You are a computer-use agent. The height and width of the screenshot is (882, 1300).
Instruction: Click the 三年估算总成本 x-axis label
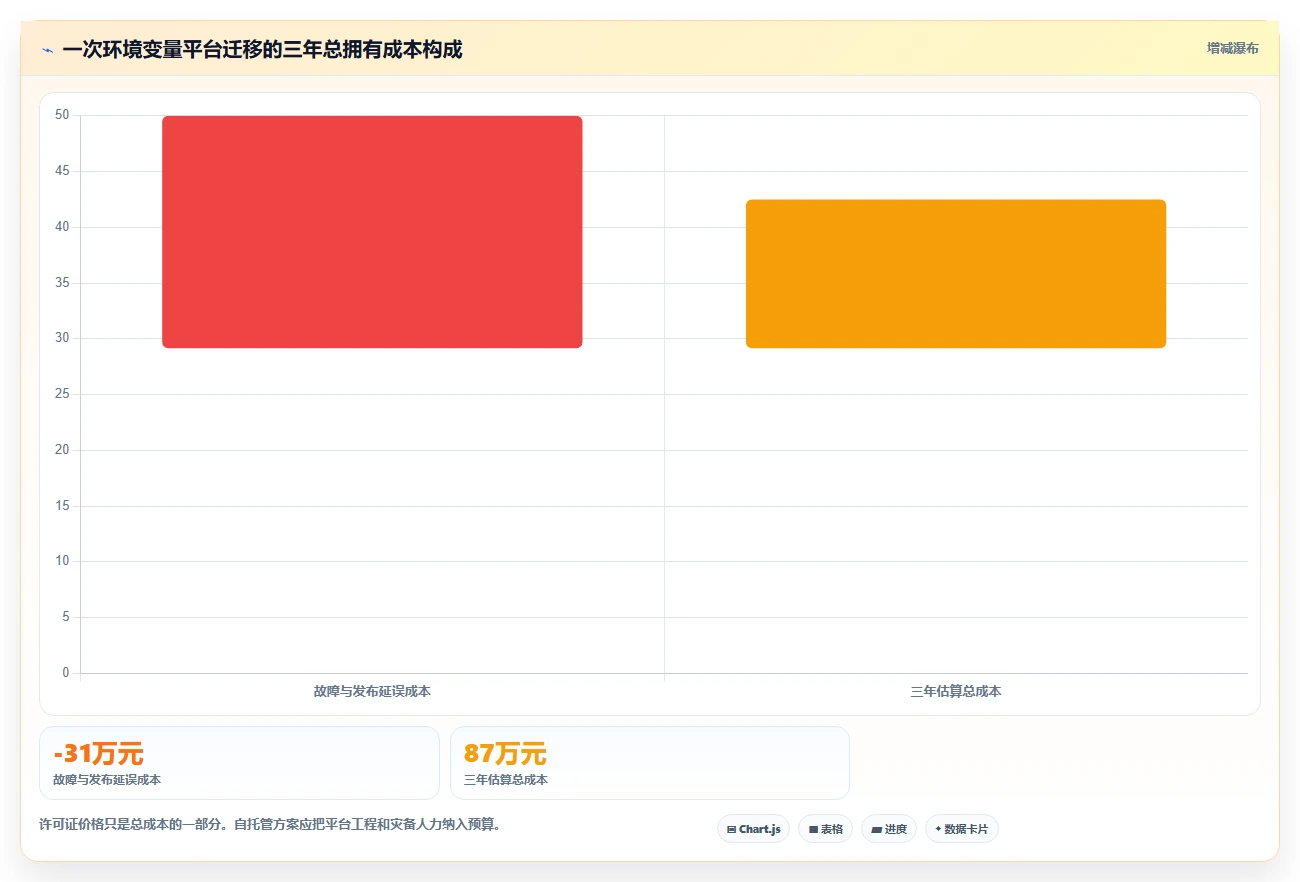tap(956, 691)
